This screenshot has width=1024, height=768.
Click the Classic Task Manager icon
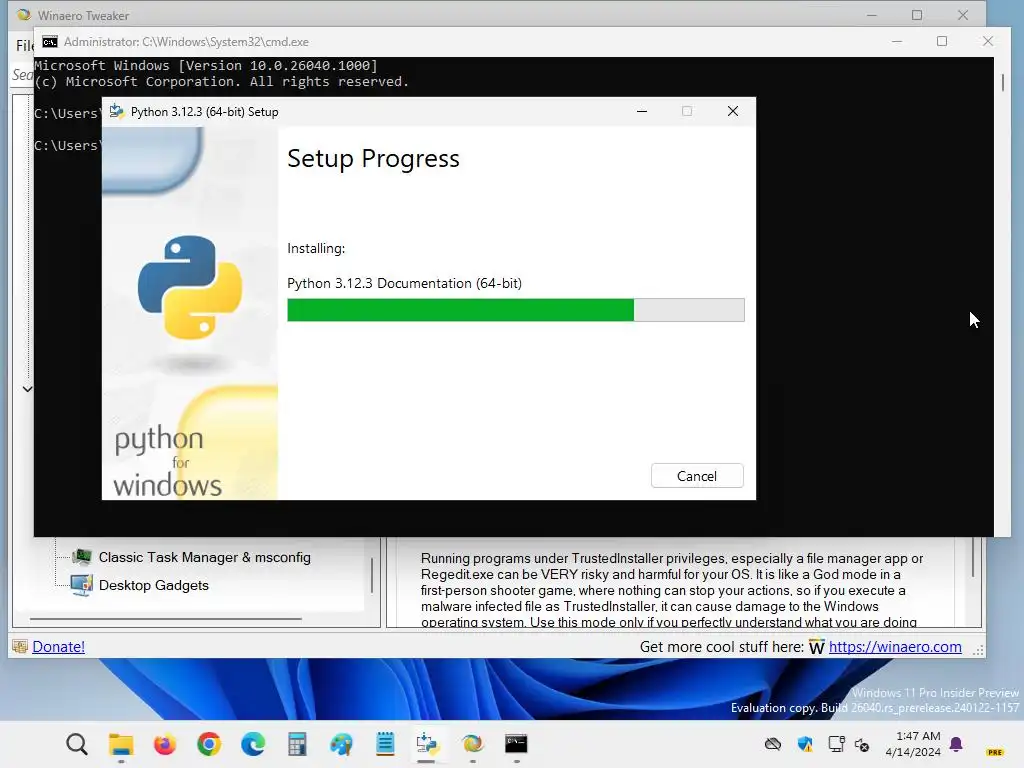click(x=82, y=557)
